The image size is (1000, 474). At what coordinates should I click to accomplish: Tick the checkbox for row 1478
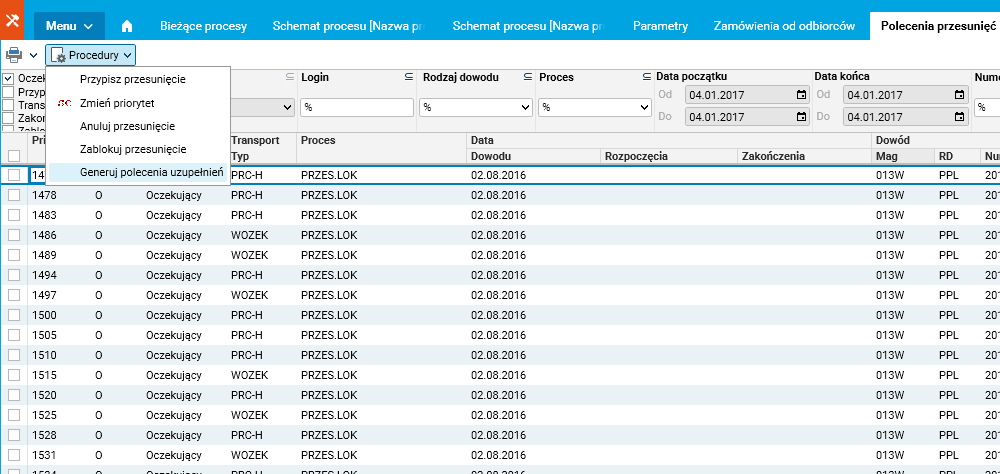pos(14,195)
